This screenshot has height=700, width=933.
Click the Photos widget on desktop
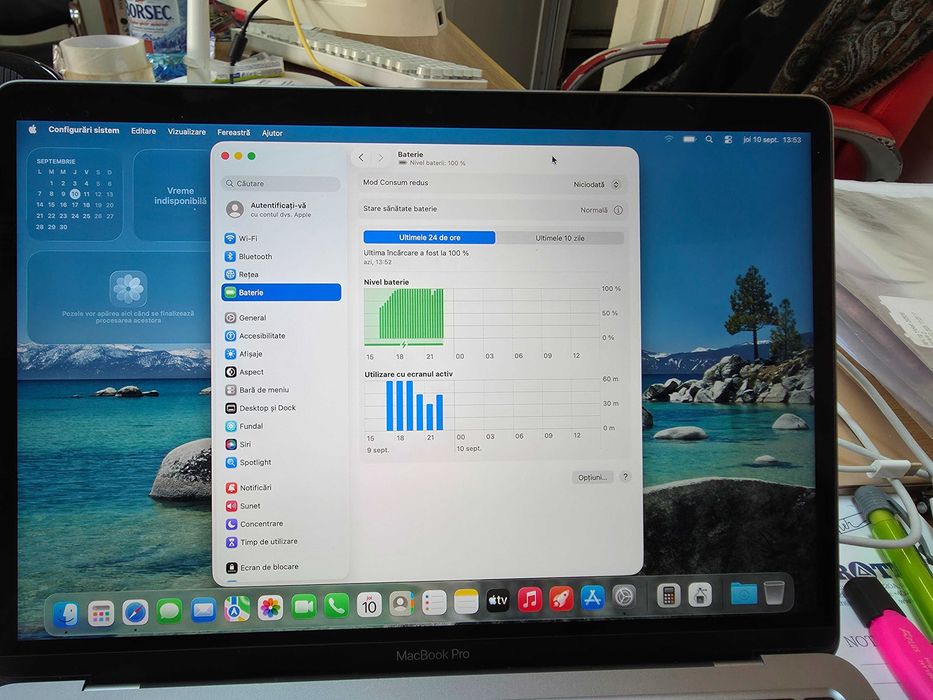pos(119,297)
